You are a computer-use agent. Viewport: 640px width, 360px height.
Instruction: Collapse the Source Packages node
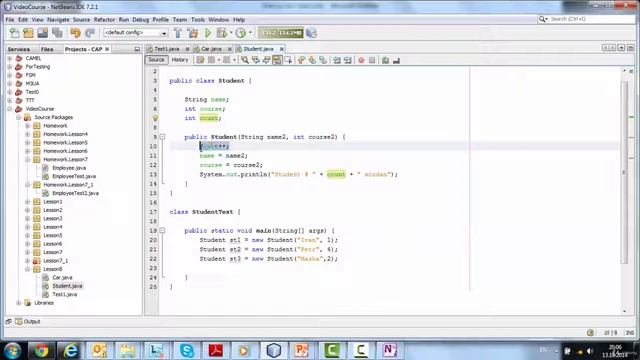point(18,118)
